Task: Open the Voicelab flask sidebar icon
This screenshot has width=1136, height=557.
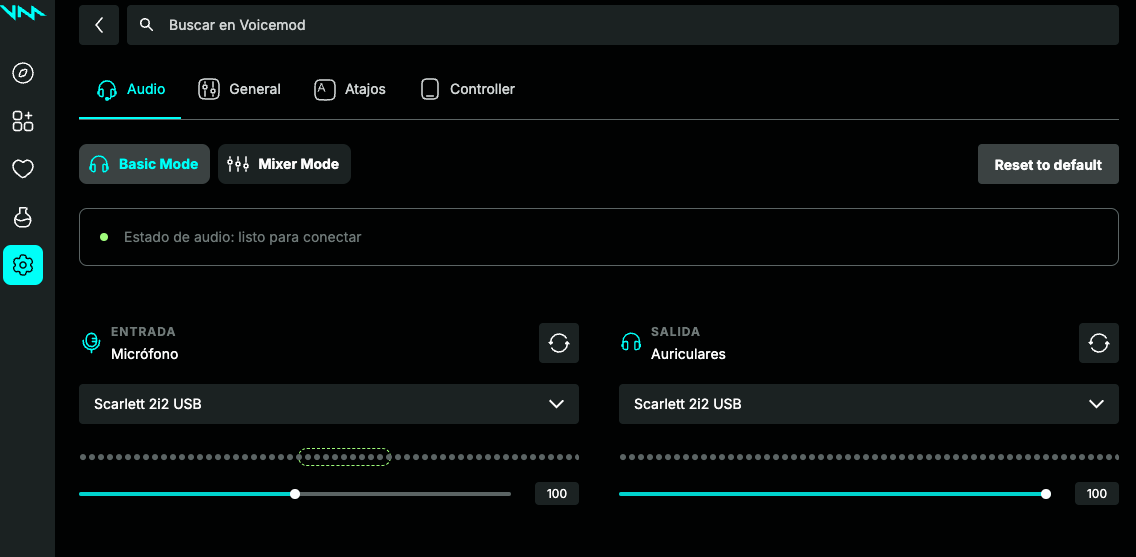Action: tap(23, 217)
